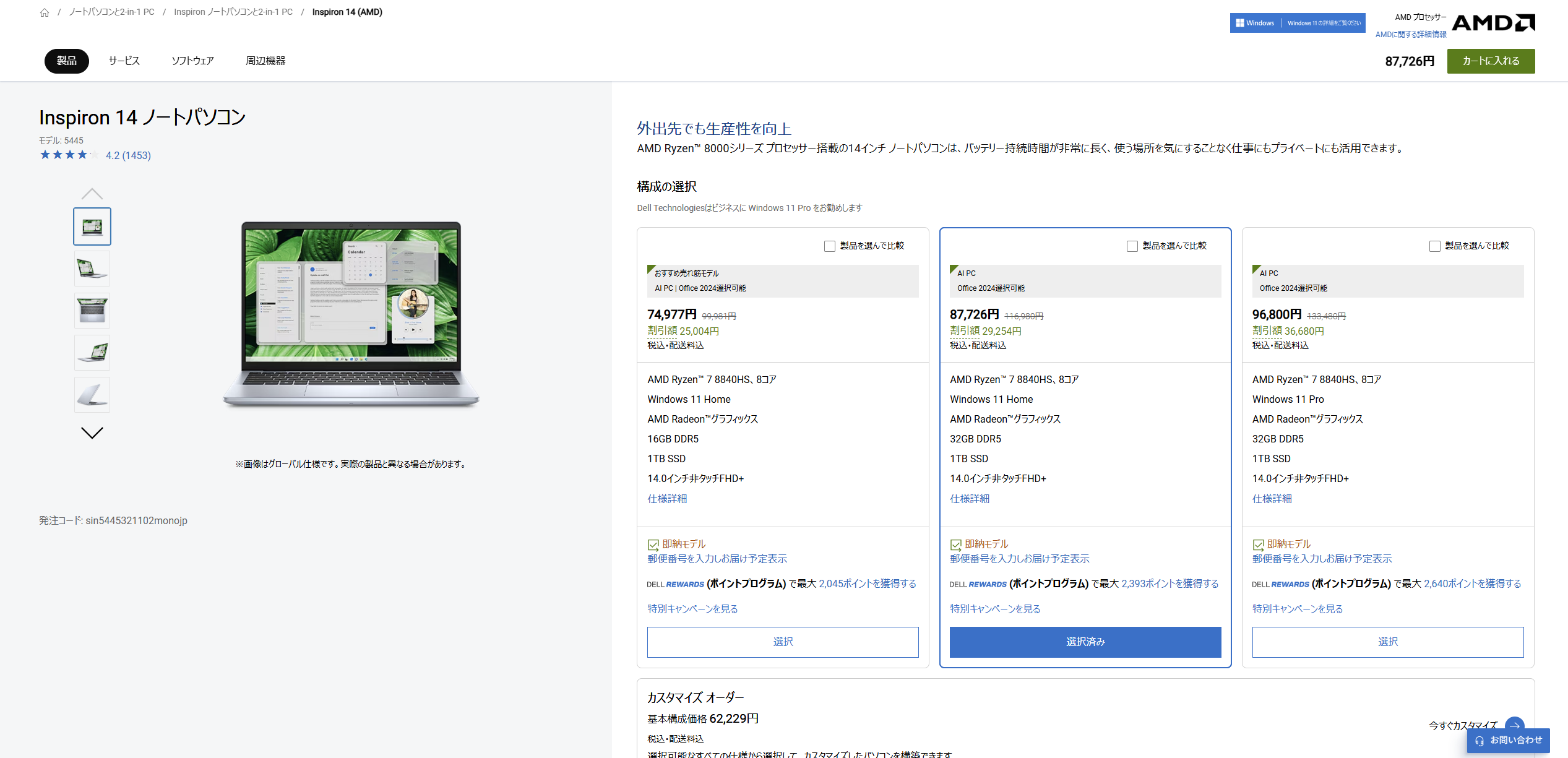Click the AMD logo in header
The width and height of the screenshot is (1568, 758).
click(1493, 23)
